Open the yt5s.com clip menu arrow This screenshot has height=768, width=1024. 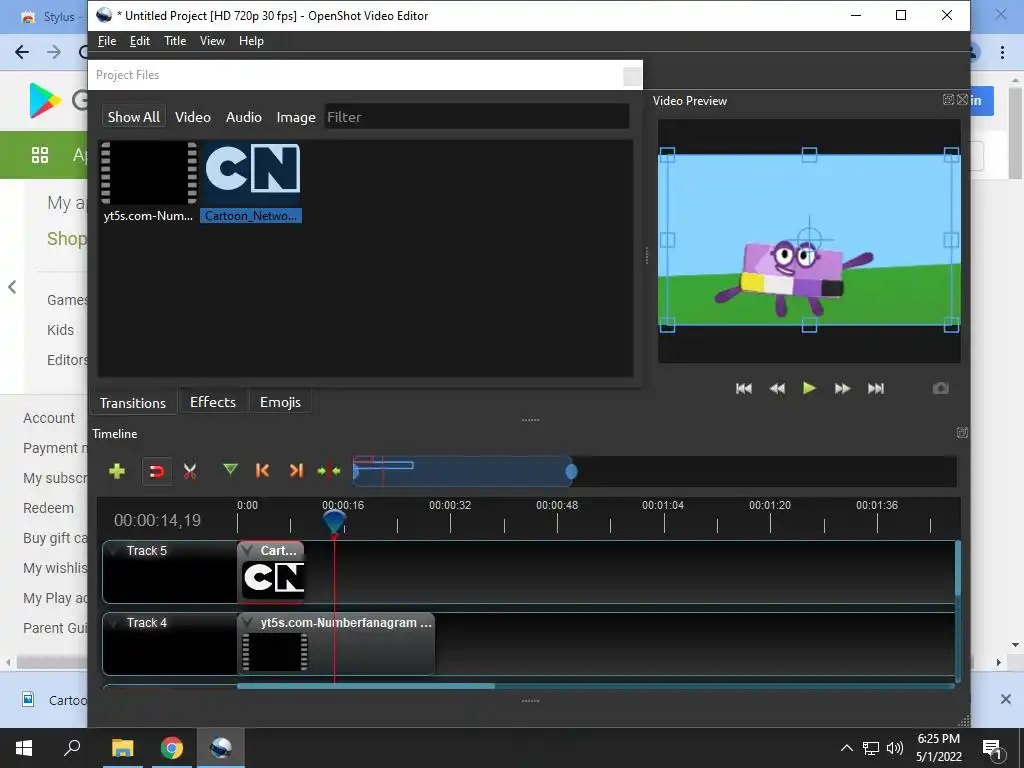tap(248, 622)
